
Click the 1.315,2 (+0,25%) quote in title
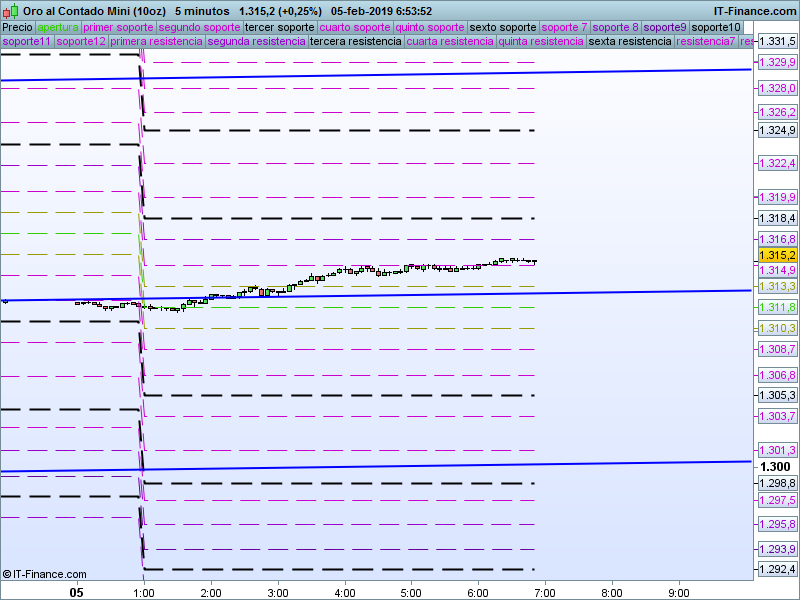281,11
